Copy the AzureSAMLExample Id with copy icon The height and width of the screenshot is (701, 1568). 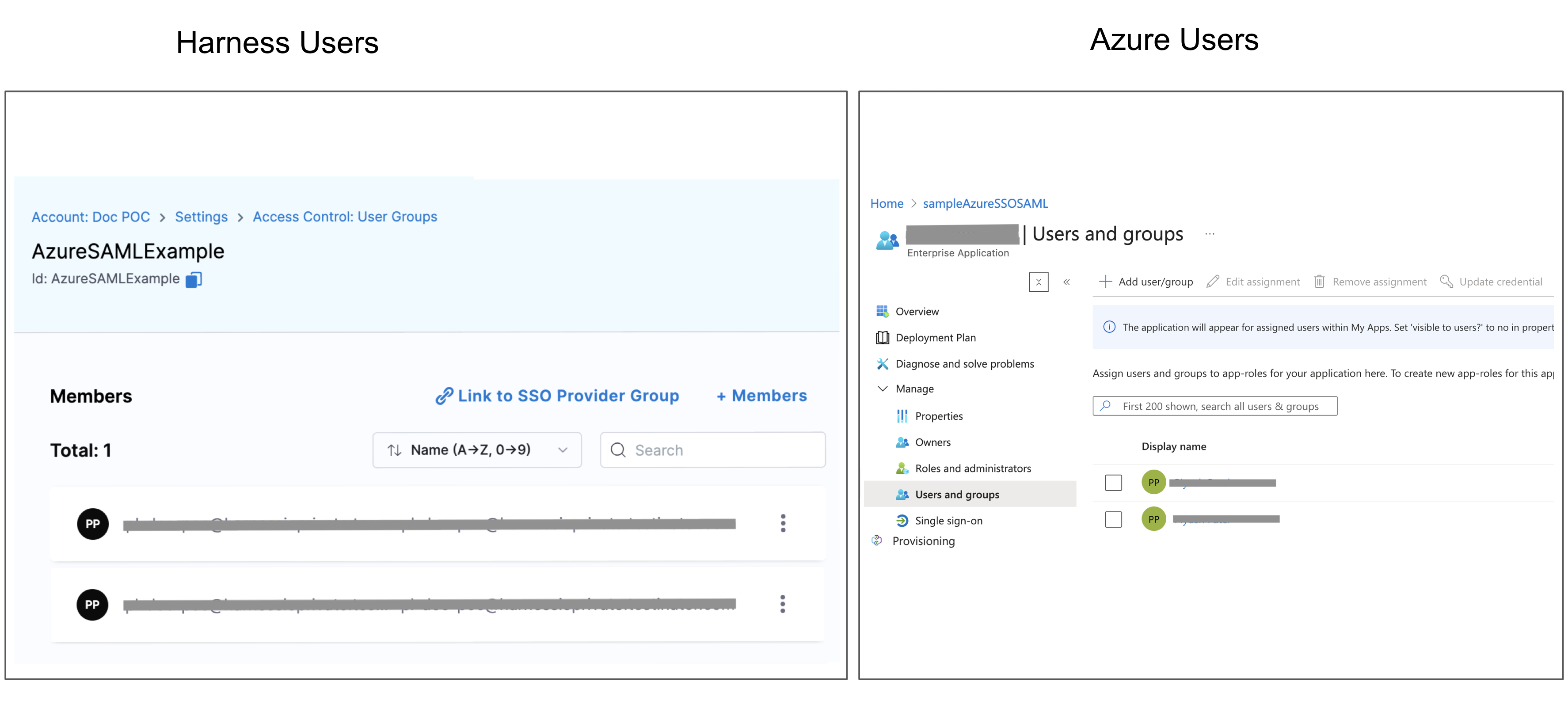[194, 279]
